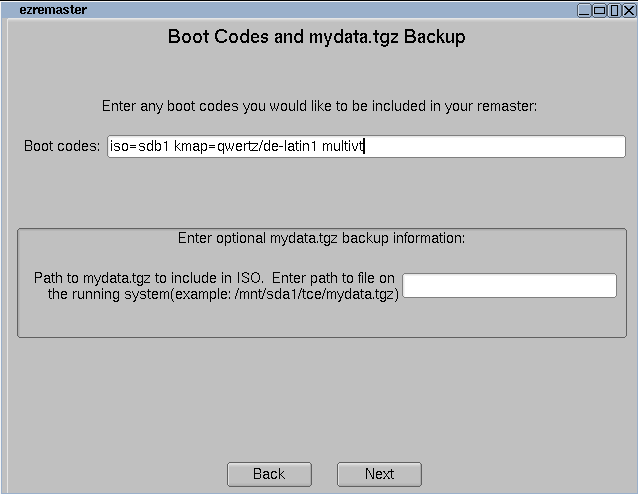Click blank space at end of Boot codes field
Screen dimensions: 638x494
500,147
